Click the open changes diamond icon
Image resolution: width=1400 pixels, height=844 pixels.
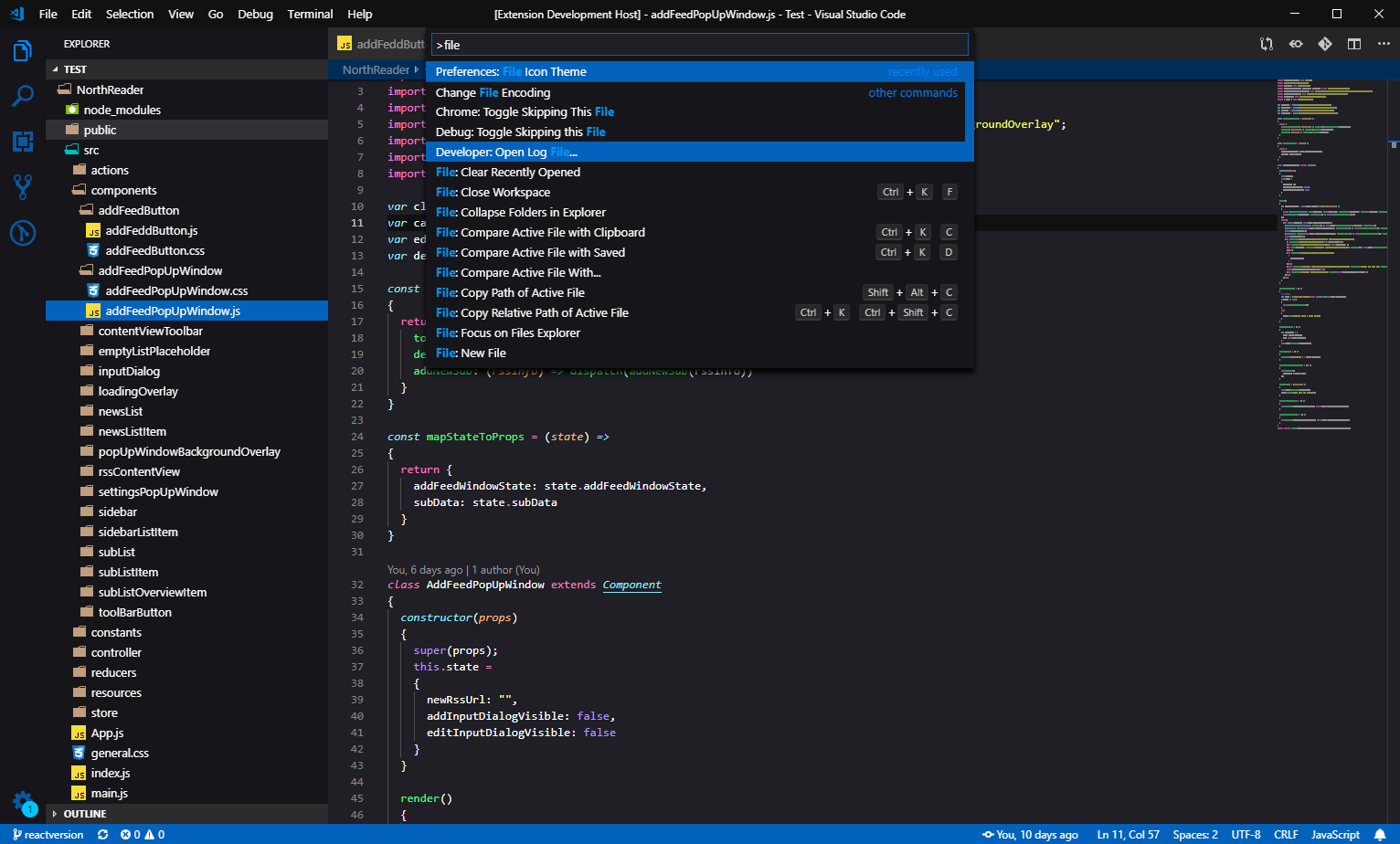pyautogui.click(x=1325, y=44)
